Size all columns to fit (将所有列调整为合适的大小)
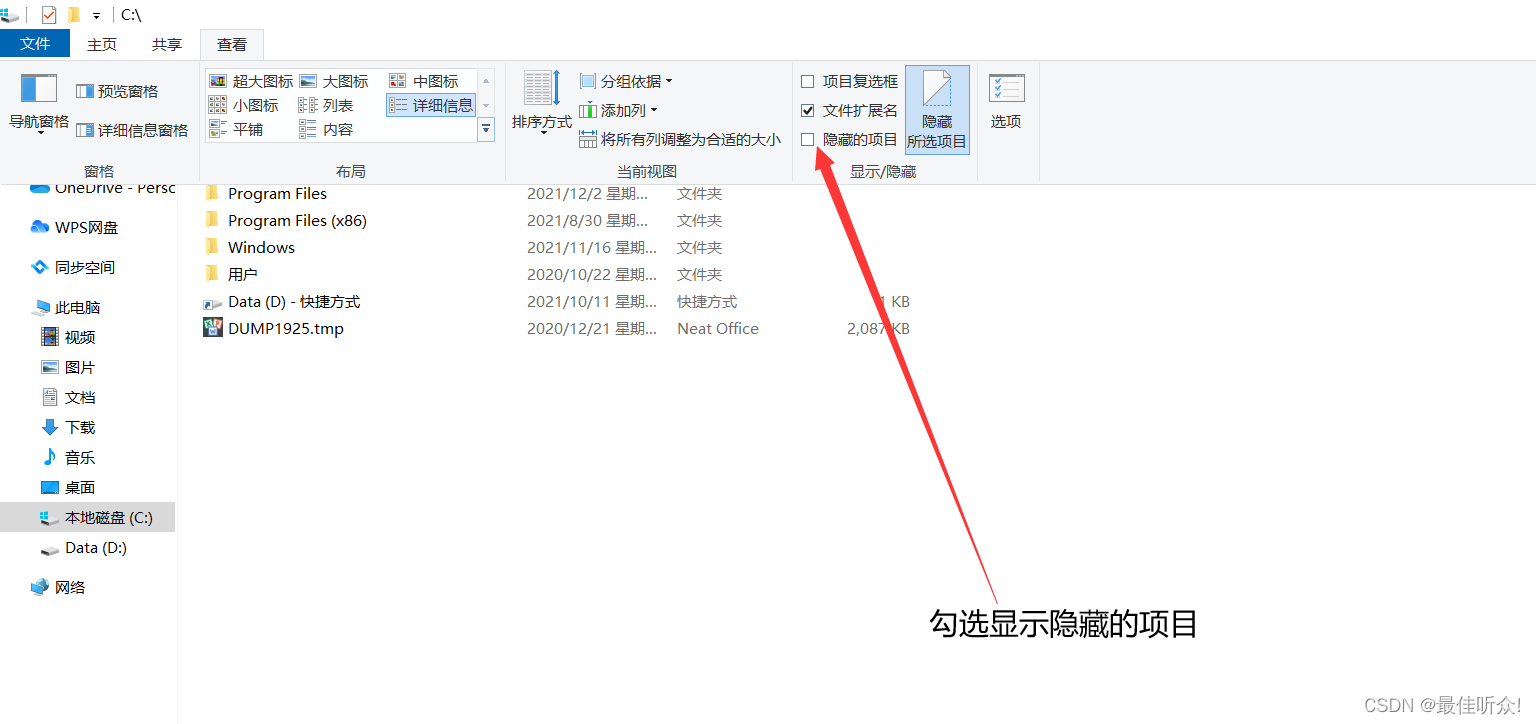The width and height of the screenshot is (1536, 724). 680,139
